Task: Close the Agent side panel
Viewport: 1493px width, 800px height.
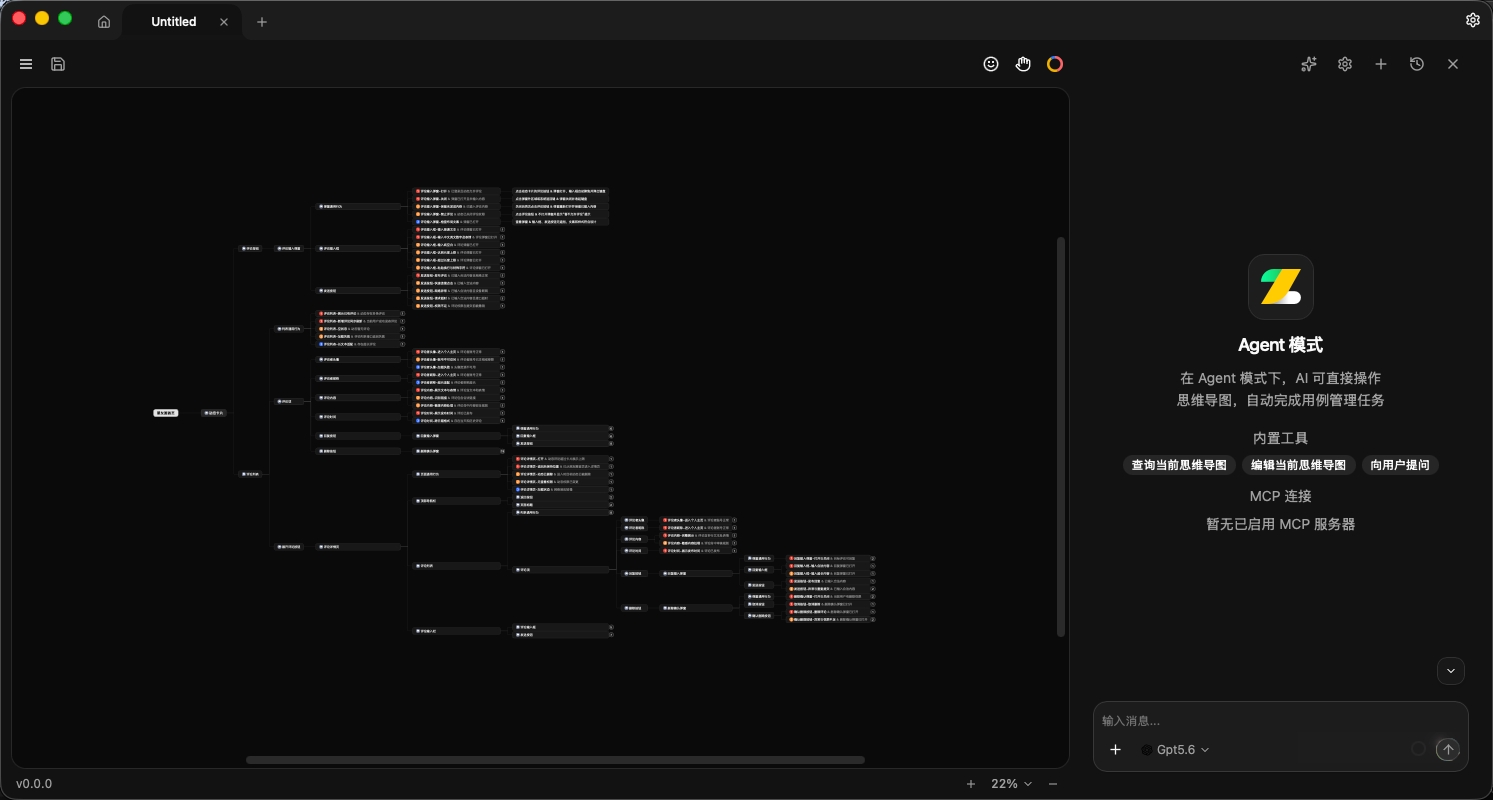Action: click(x=1453, y=64)
